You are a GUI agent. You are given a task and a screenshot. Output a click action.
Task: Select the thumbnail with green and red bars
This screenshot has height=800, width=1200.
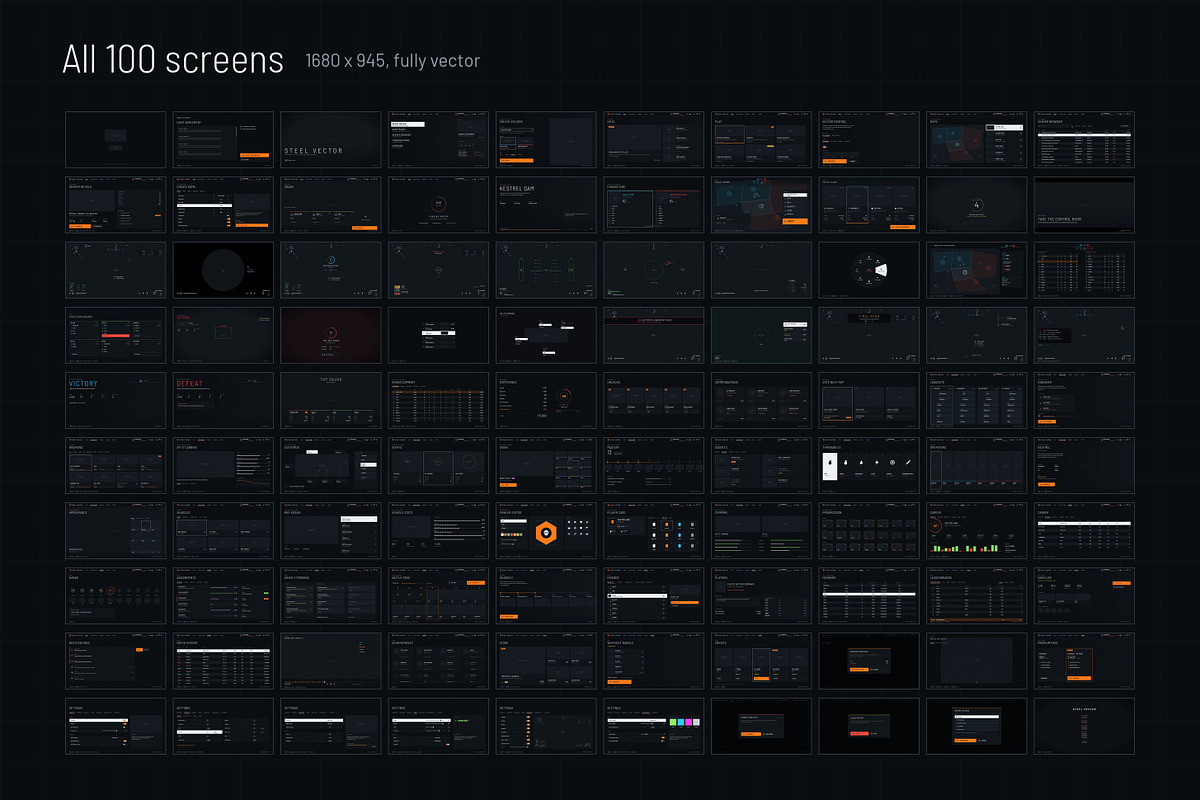(x=977, y=530)
